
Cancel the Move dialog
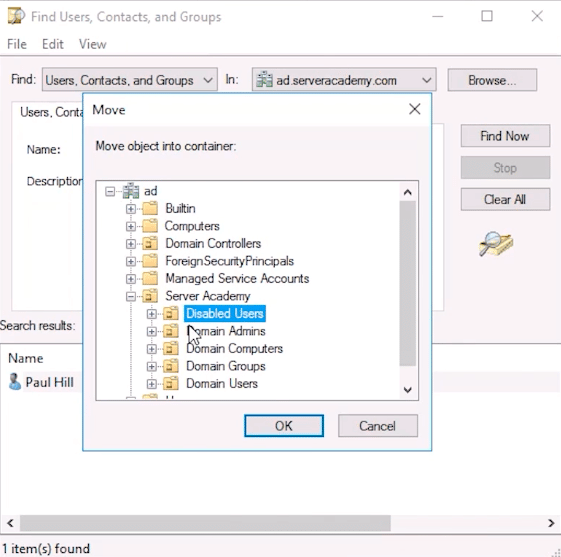point(377,426)
